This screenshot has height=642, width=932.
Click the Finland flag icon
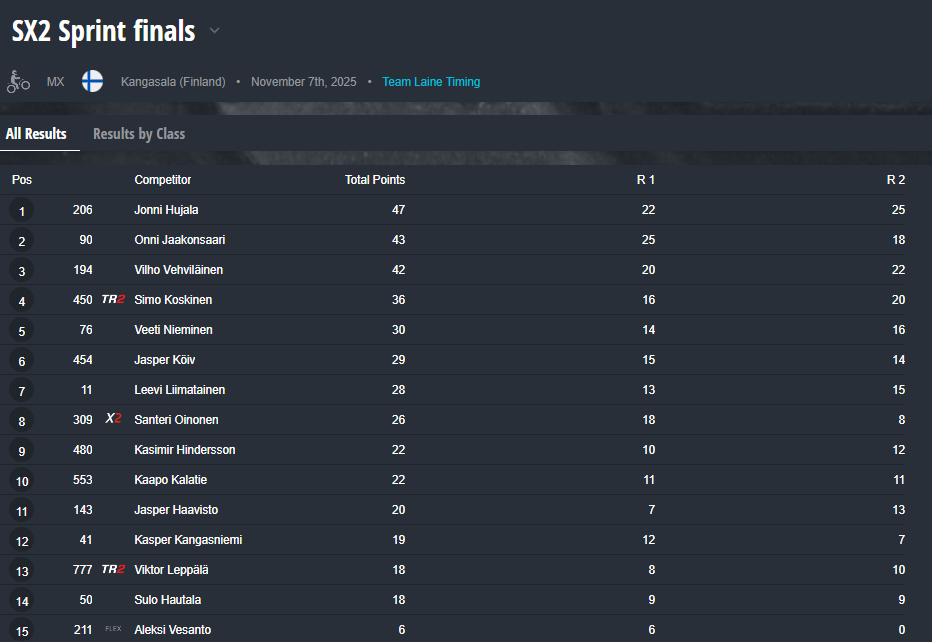point(92,81)
